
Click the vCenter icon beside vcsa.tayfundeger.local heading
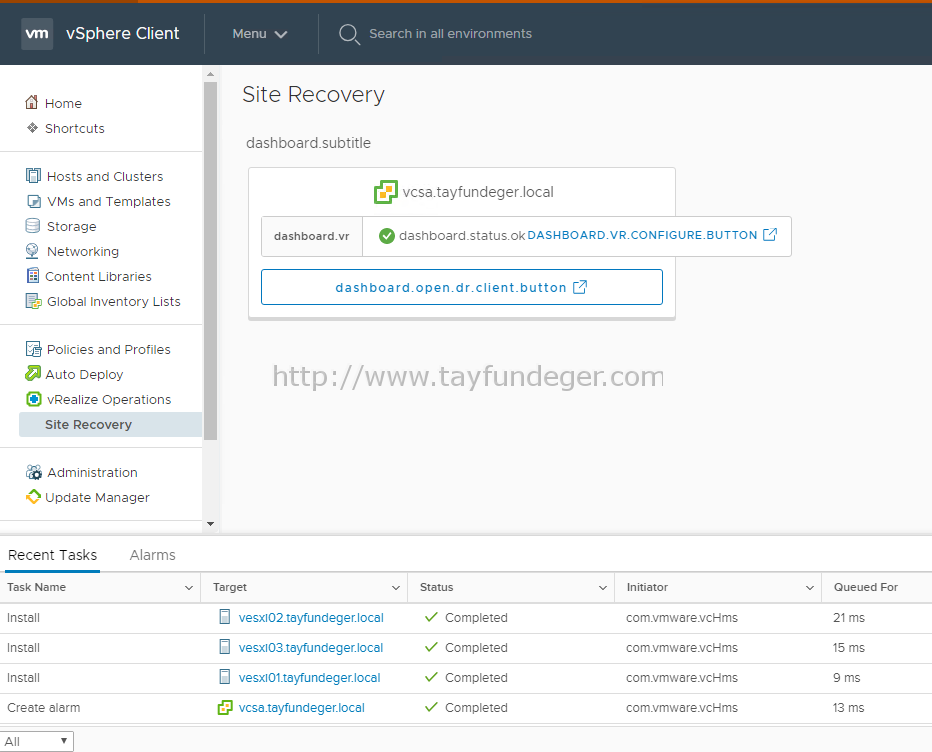386,192
